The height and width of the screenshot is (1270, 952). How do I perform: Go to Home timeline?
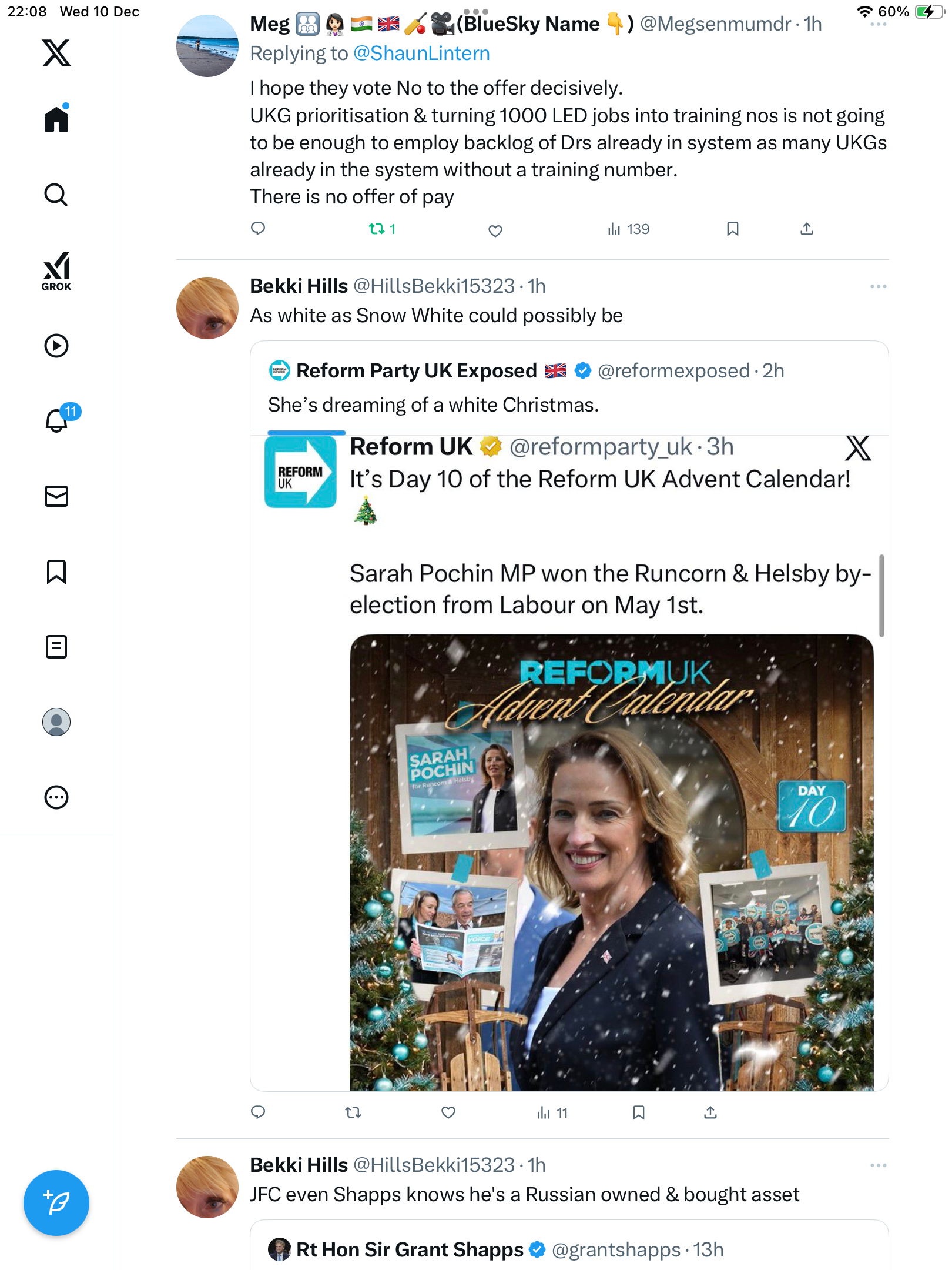click(56, 119)
